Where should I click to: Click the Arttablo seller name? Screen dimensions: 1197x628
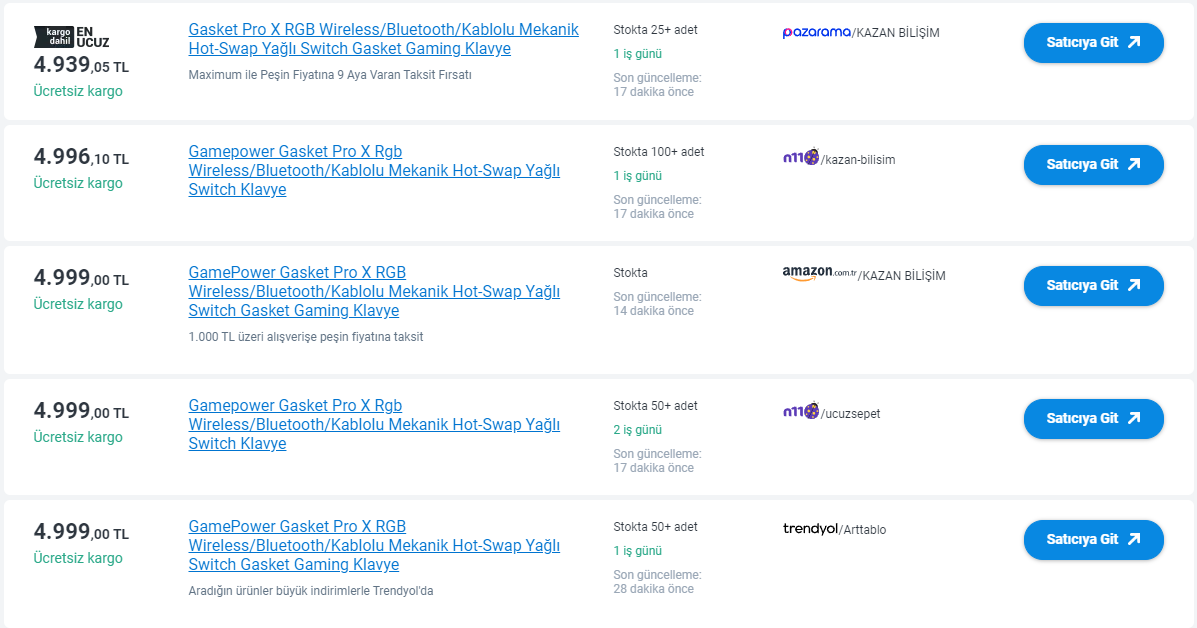[864, 530]
